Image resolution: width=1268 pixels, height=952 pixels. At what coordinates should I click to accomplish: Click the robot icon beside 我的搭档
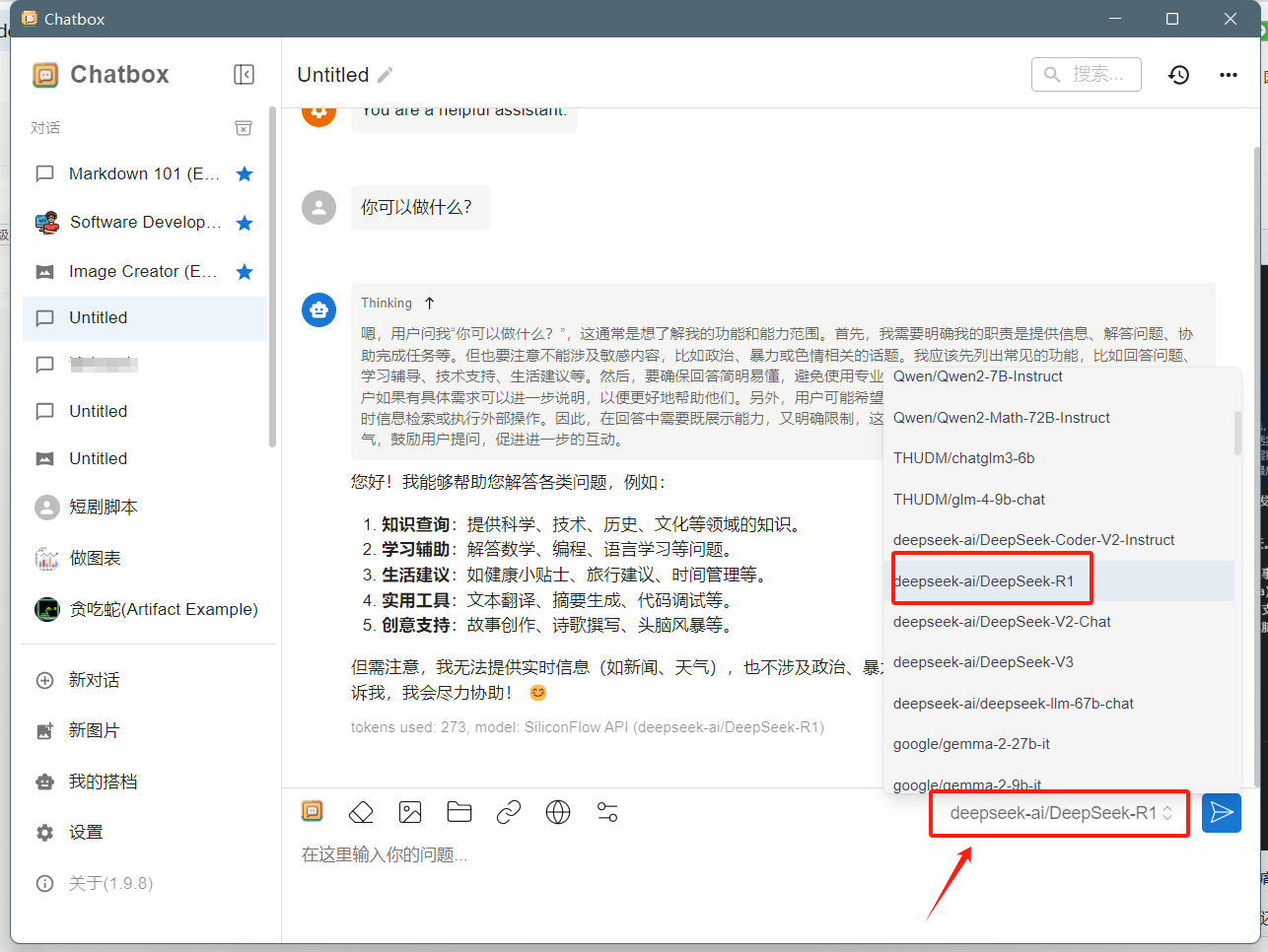[44, 782]
